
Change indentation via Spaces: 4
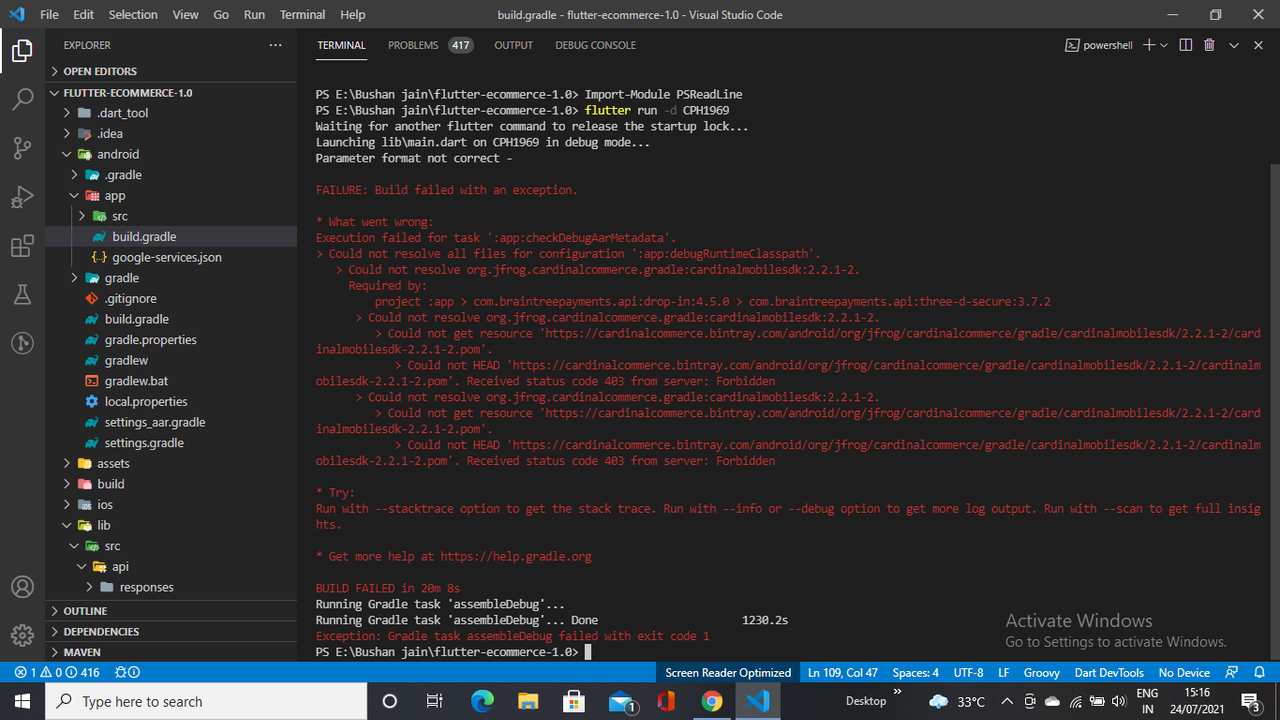(916, 673)
